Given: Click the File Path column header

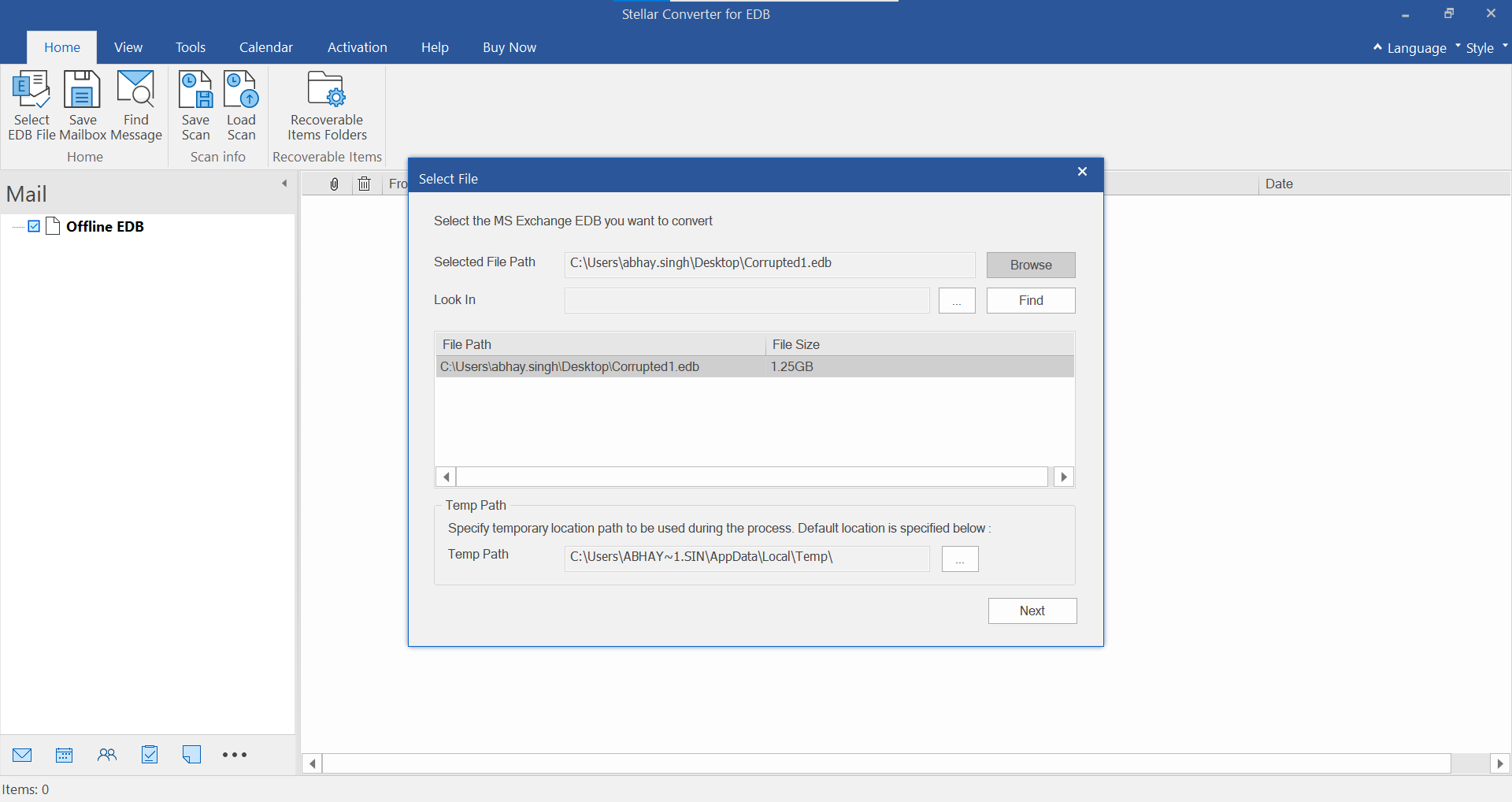Looking at the screenshot, I should 600,344.
